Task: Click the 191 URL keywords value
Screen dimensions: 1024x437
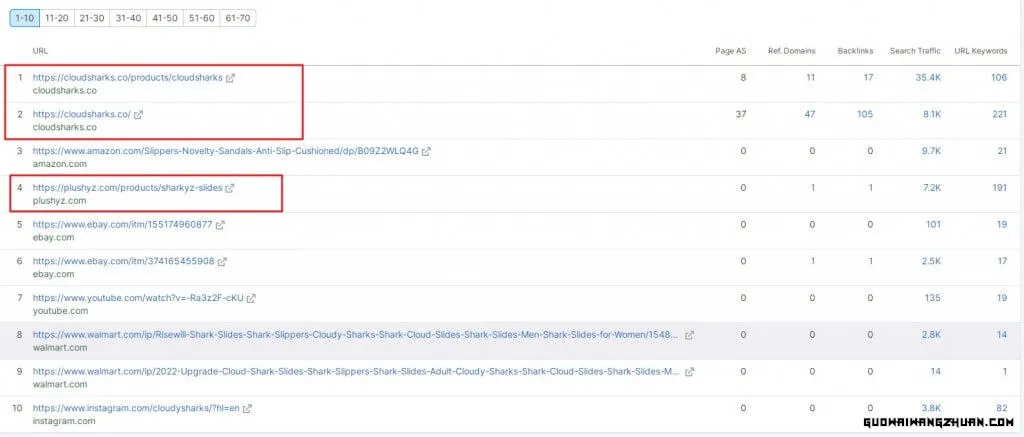Action: 999,188
